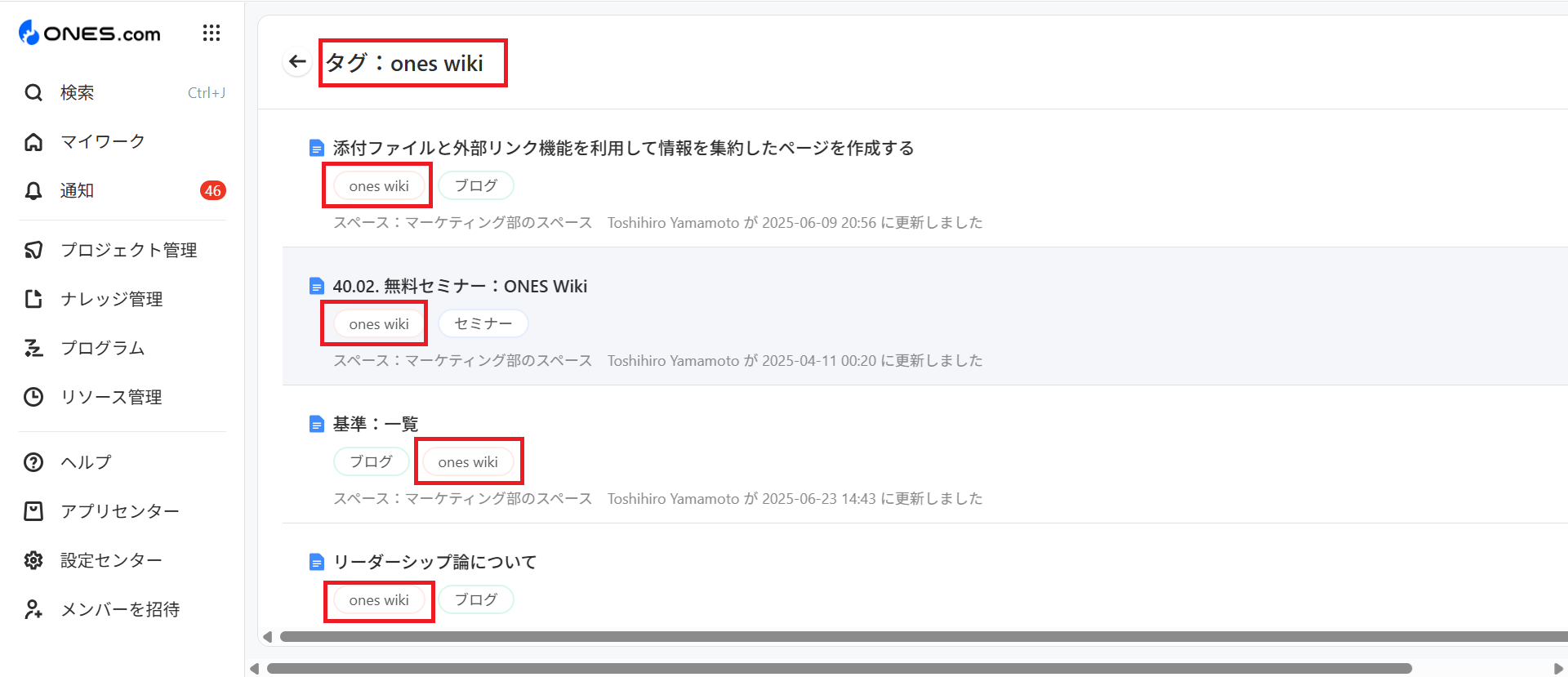1568x677 pixels.
Task: Click the Program icon in sidebar
Action: tap(33, 348)
